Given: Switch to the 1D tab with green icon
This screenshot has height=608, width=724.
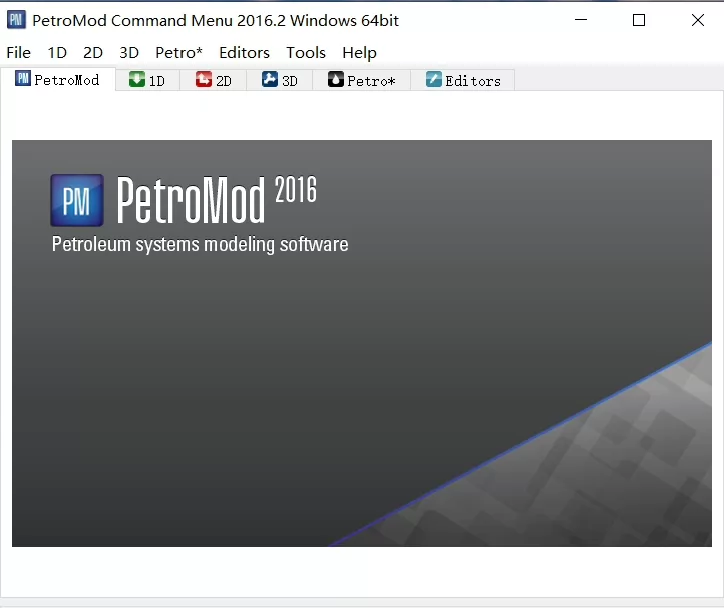Looking at the screenshot, I should (147, 80).
